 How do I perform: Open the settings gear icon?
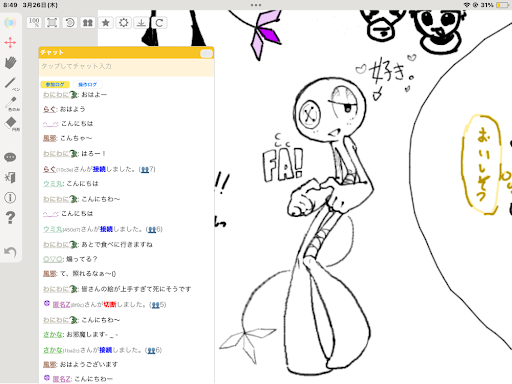tap(124, 23)
